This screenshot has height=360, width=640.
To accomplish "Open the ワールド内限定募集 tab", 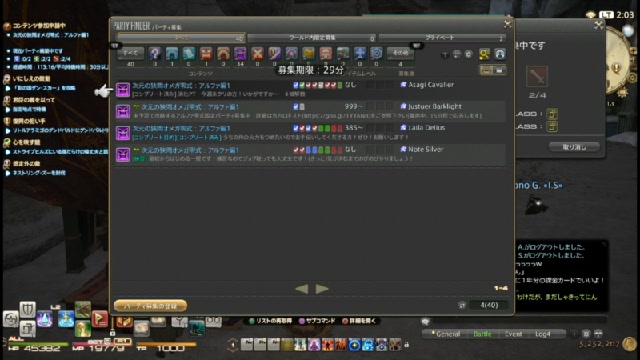I will (312, 38).
